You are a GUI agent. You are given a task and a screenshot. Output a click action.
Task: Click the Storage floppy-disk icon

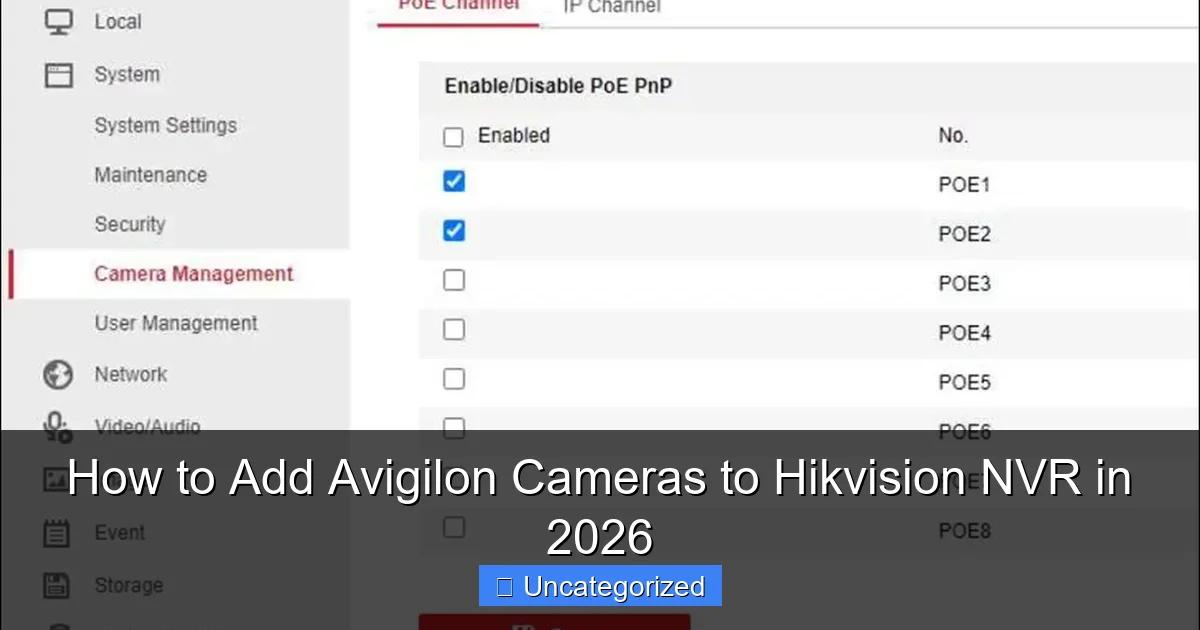coord(58,584)
